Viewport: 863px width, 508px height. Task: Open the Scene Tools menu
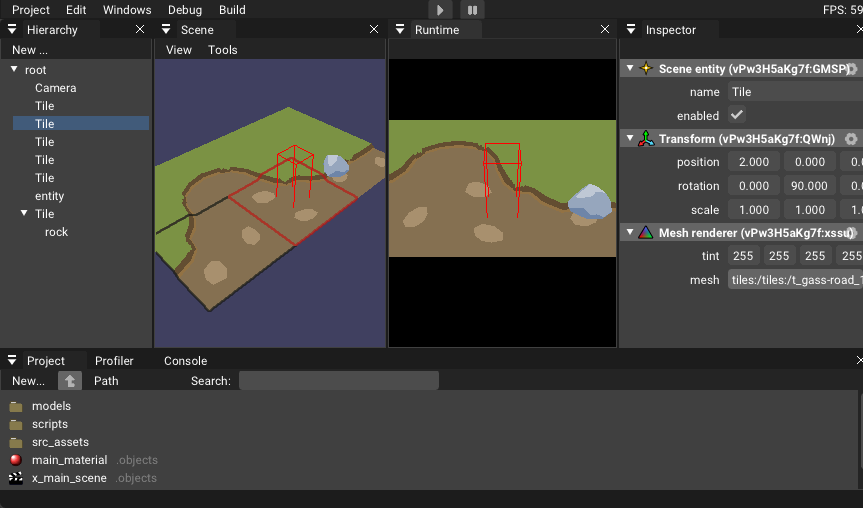223,50
